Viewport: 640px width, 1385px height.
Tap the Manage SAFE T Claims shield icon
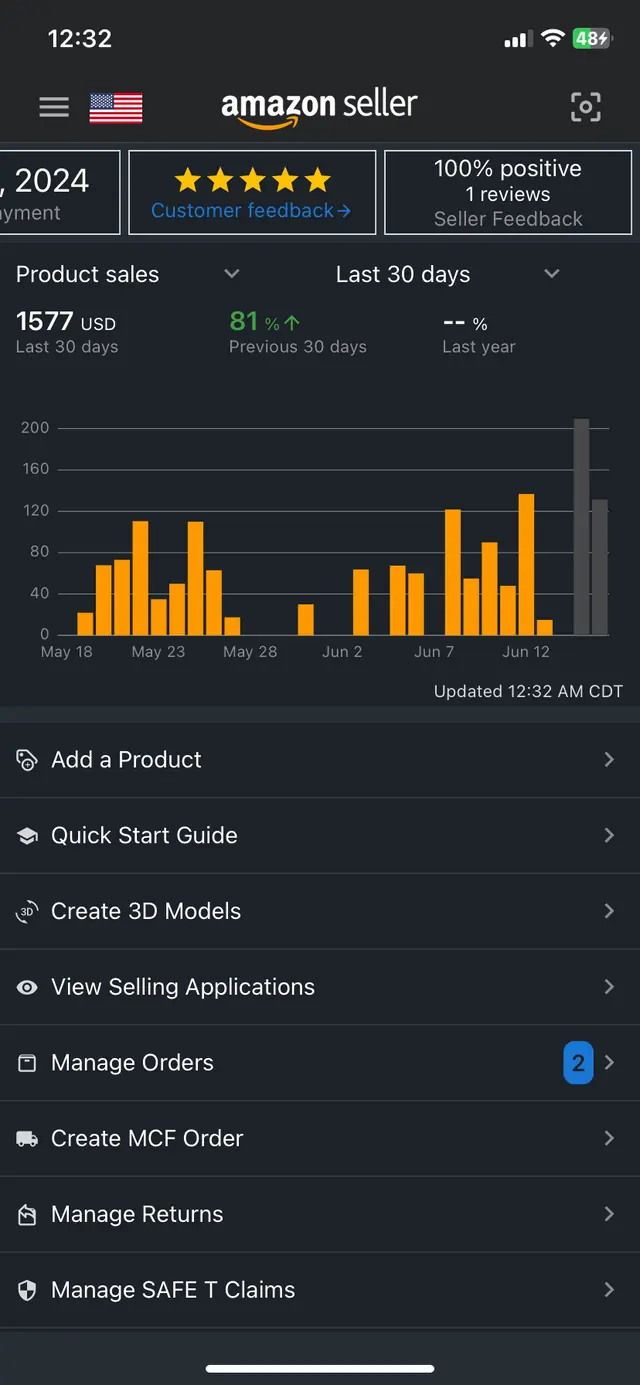(27, 1291)
